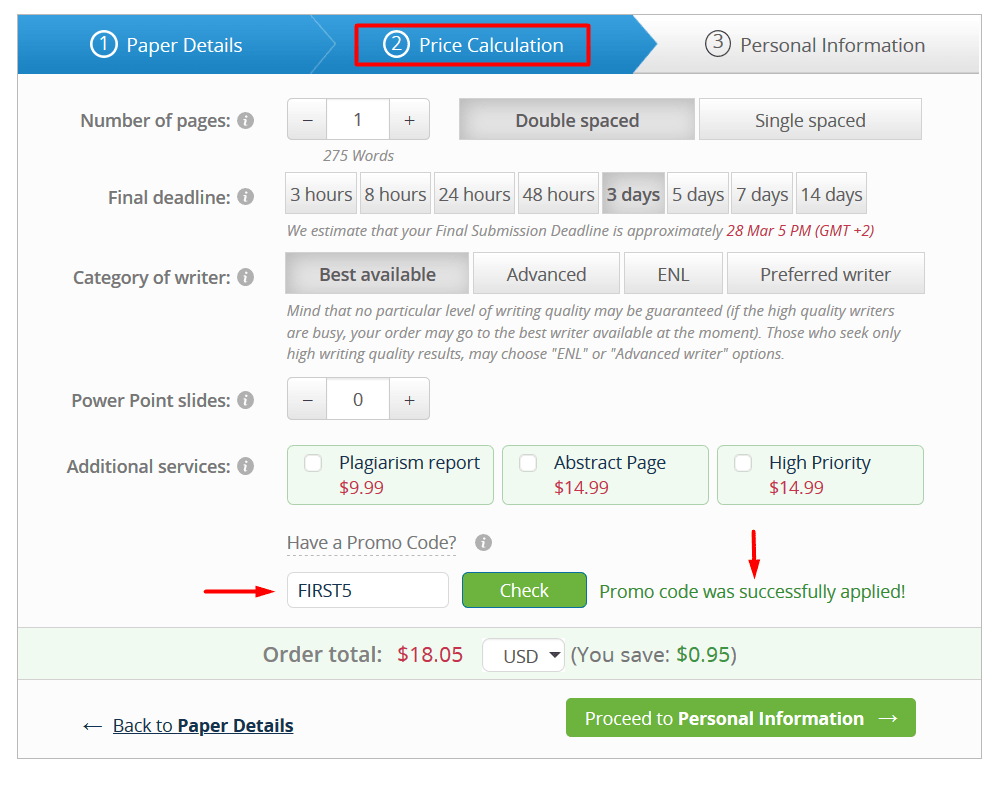Select the Single spaced option
The height and width of the screenshot is (790, 1008).
point(810,120)
